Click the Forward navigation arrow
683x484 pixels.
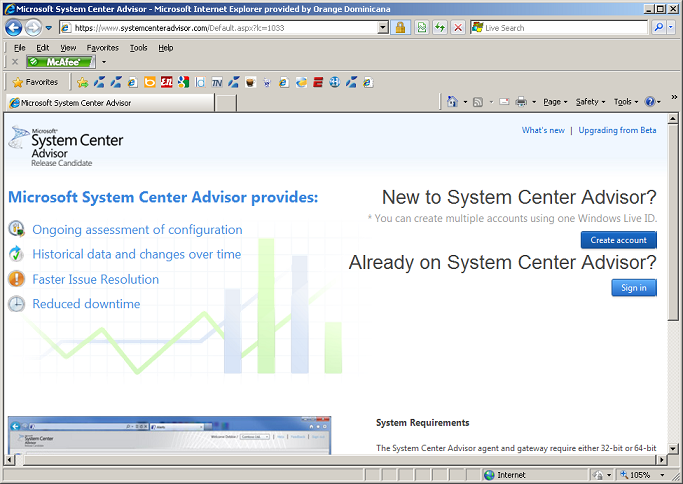33,28
